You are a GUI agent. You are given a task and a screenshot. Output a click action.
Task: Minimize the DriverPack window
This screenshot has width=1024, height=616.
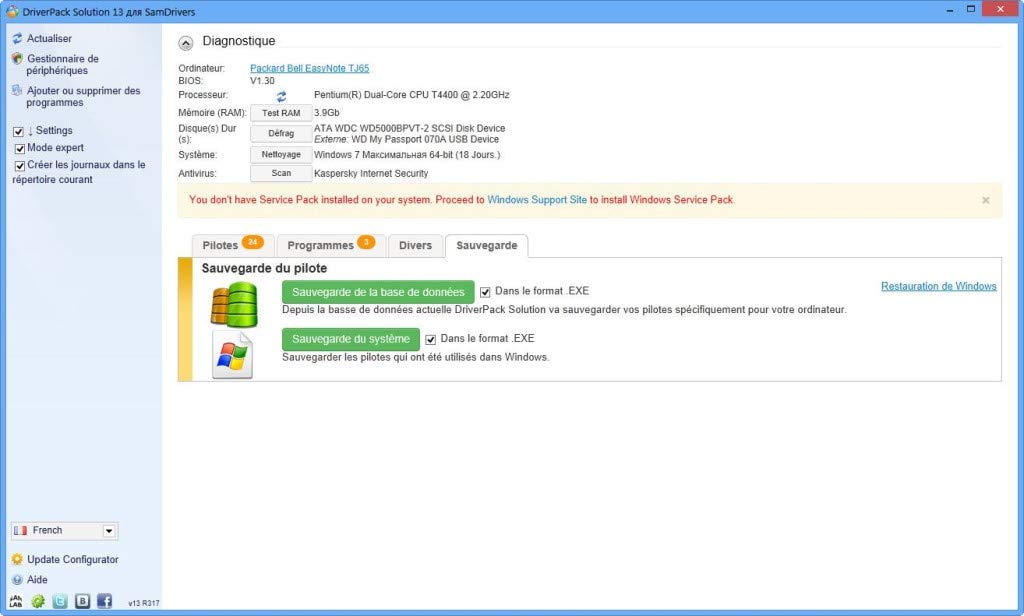[x=949, y=10]
